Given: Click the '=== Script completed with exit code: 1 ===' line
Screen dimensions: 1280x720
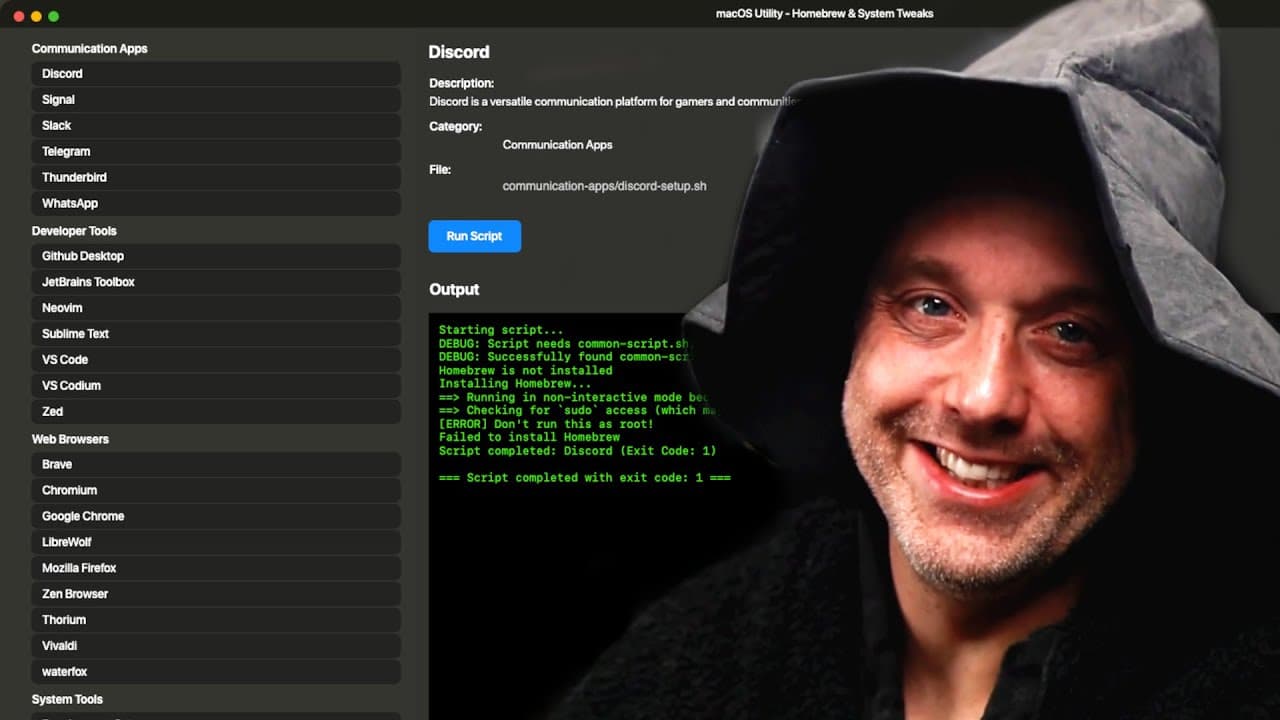Looking at the screenshot, I should click(584, 478).
